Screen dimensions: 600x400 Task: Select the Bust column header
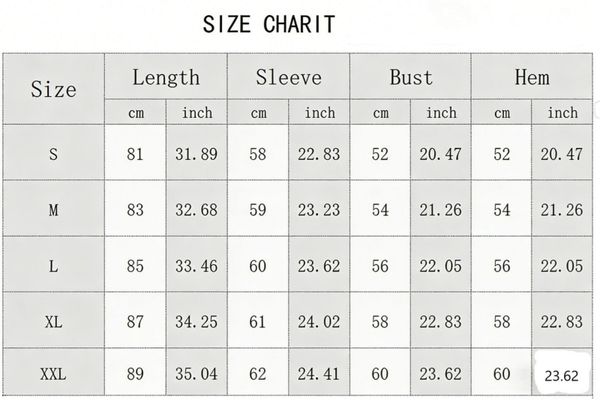coord(410,77)
